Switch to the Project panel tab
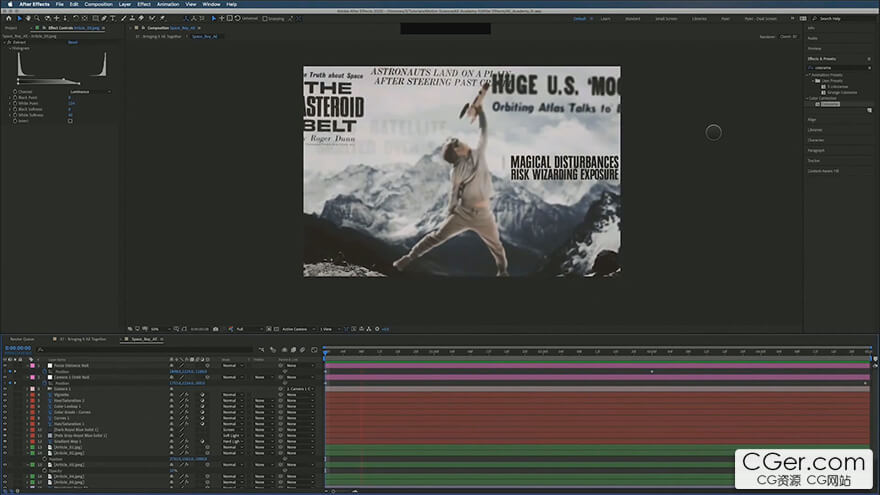The height and width of the screenshot is (495, 880). (11, 28)
